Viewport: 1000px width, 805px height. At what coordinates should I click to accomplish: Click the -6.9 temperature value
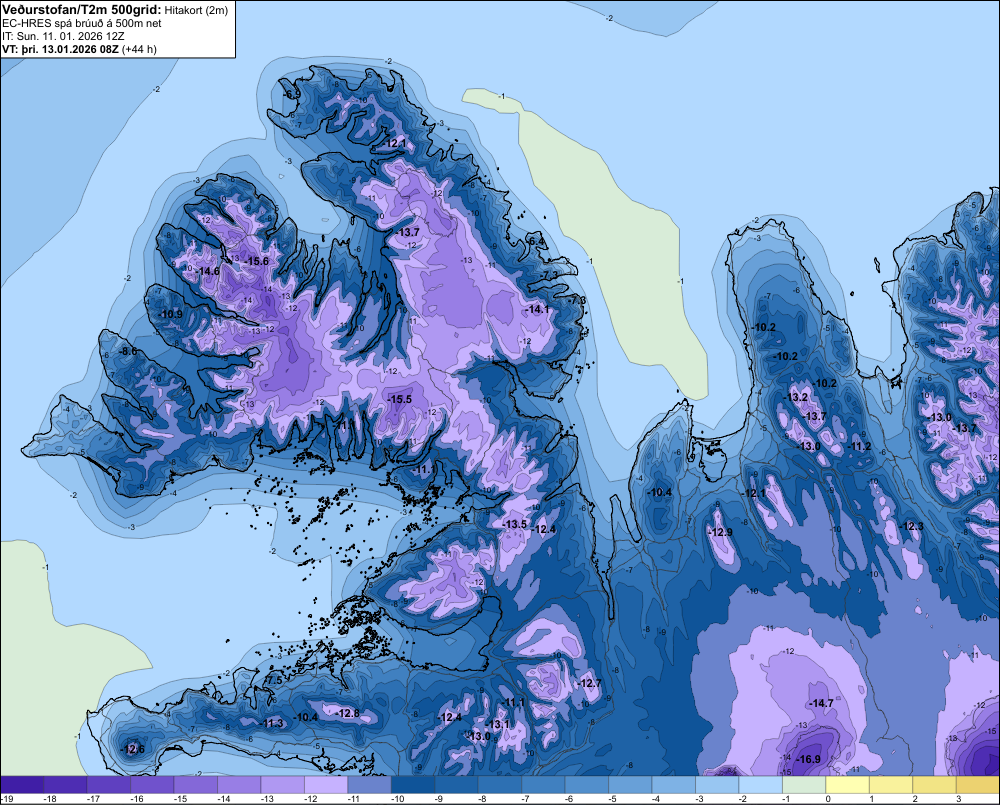tap(291, 94)
